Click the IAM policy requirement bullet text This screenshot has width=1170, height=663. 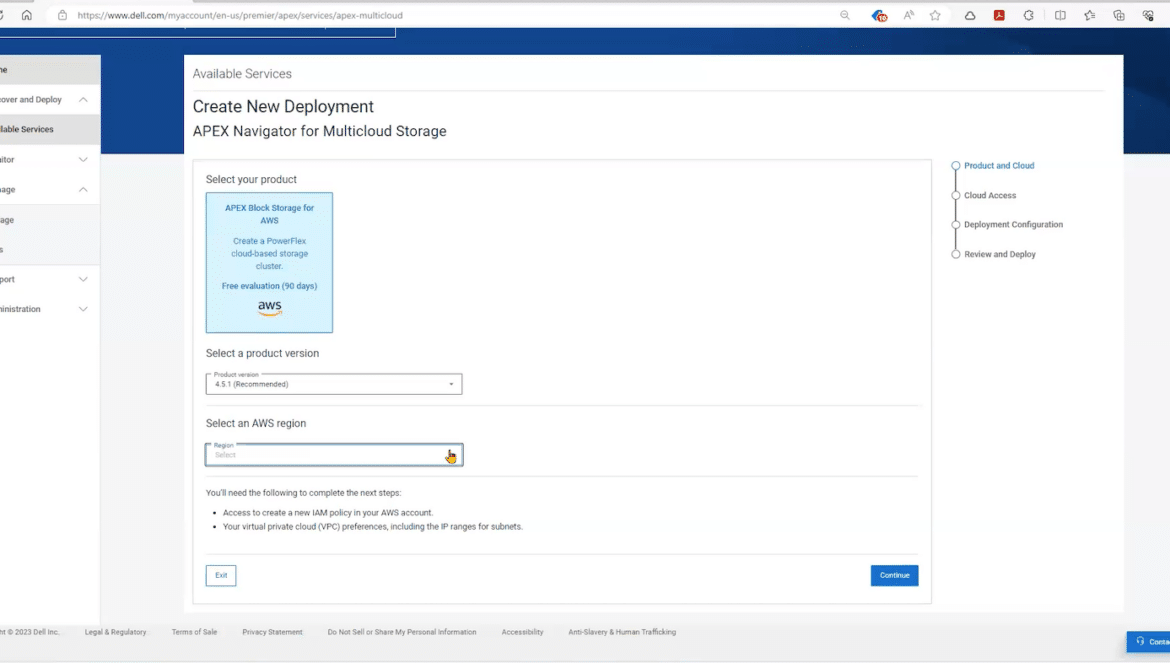click(x=328, y=512)
